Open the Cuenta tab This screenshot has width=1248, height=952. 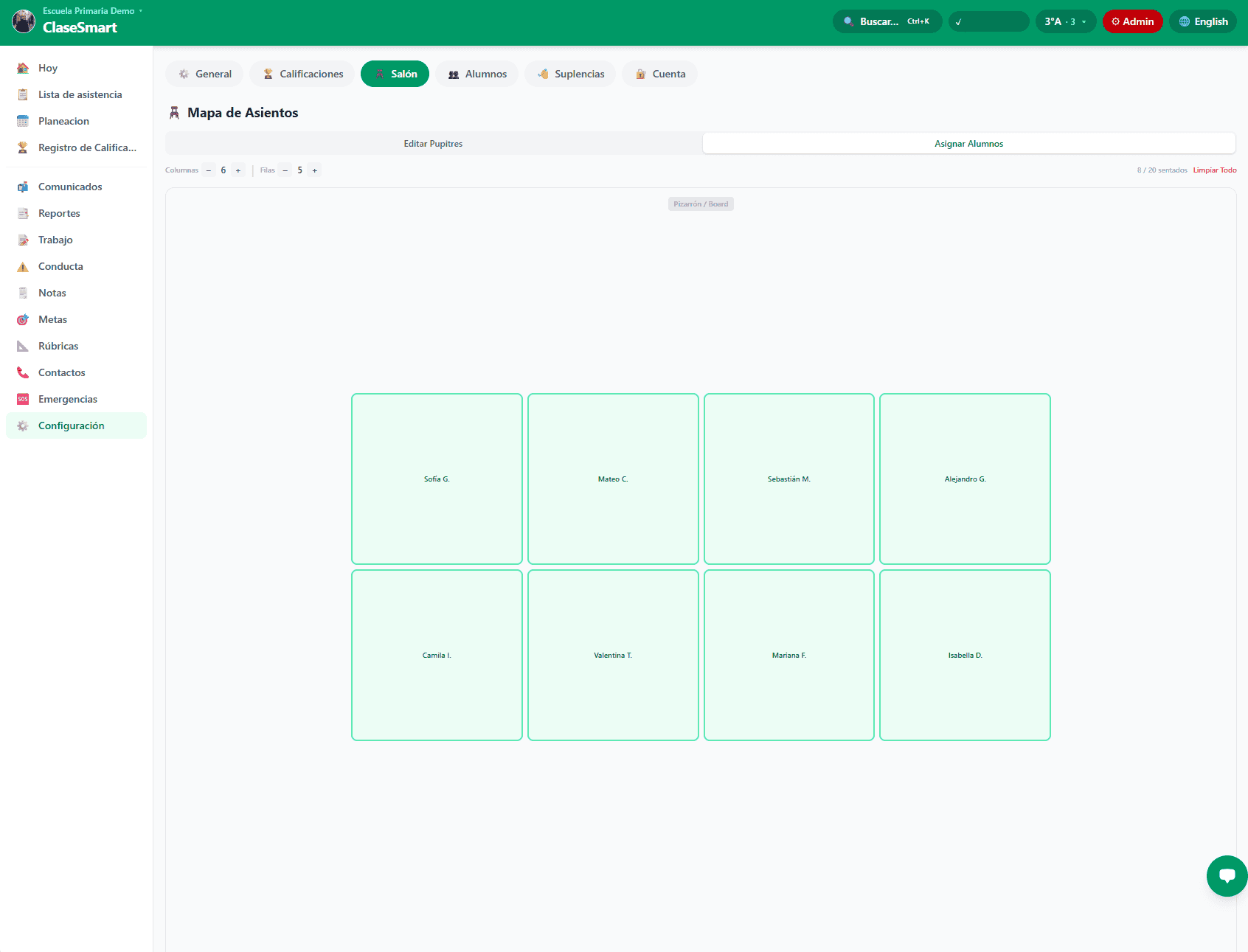pos(659,74)
